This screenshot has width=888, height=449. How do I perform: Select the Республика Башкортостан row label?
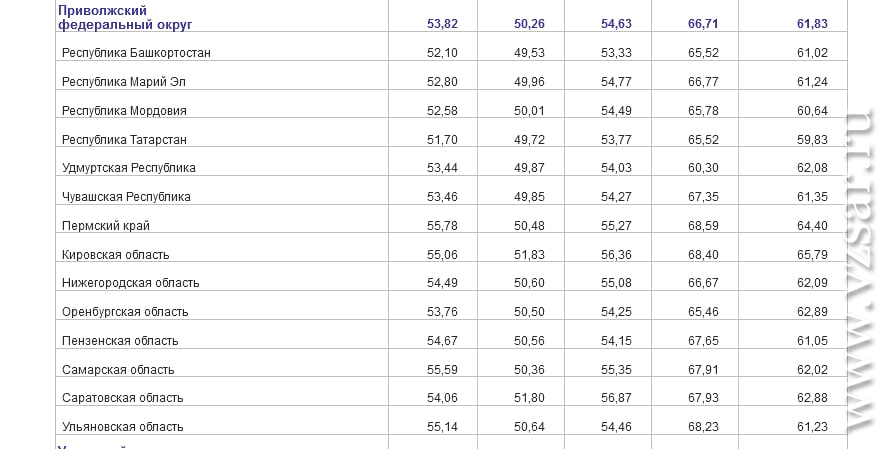[136, 53]
